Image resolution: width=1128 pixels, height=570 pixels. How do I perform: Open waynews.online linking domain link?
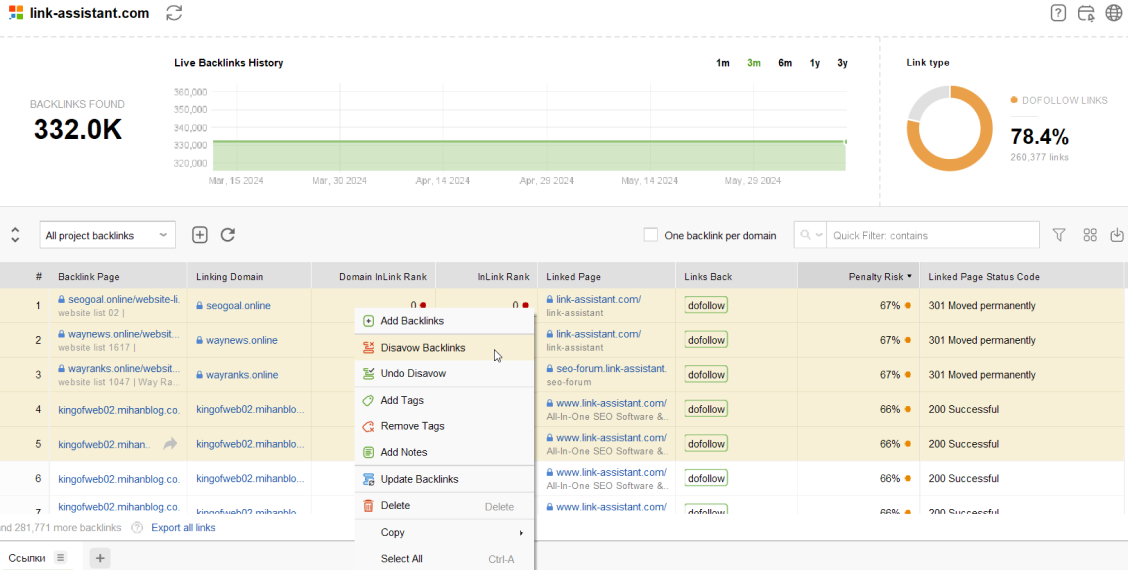[242, 340]
